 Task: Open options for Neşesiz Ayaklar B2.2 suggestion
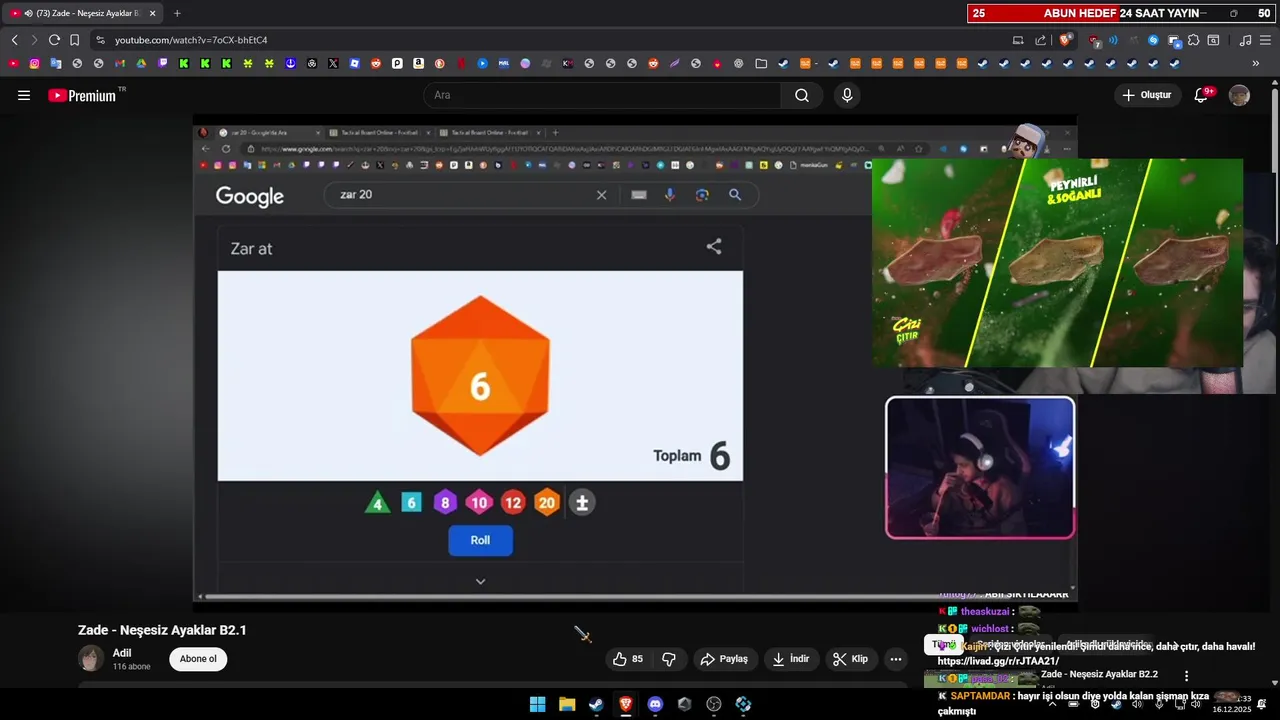[1186, 676]
